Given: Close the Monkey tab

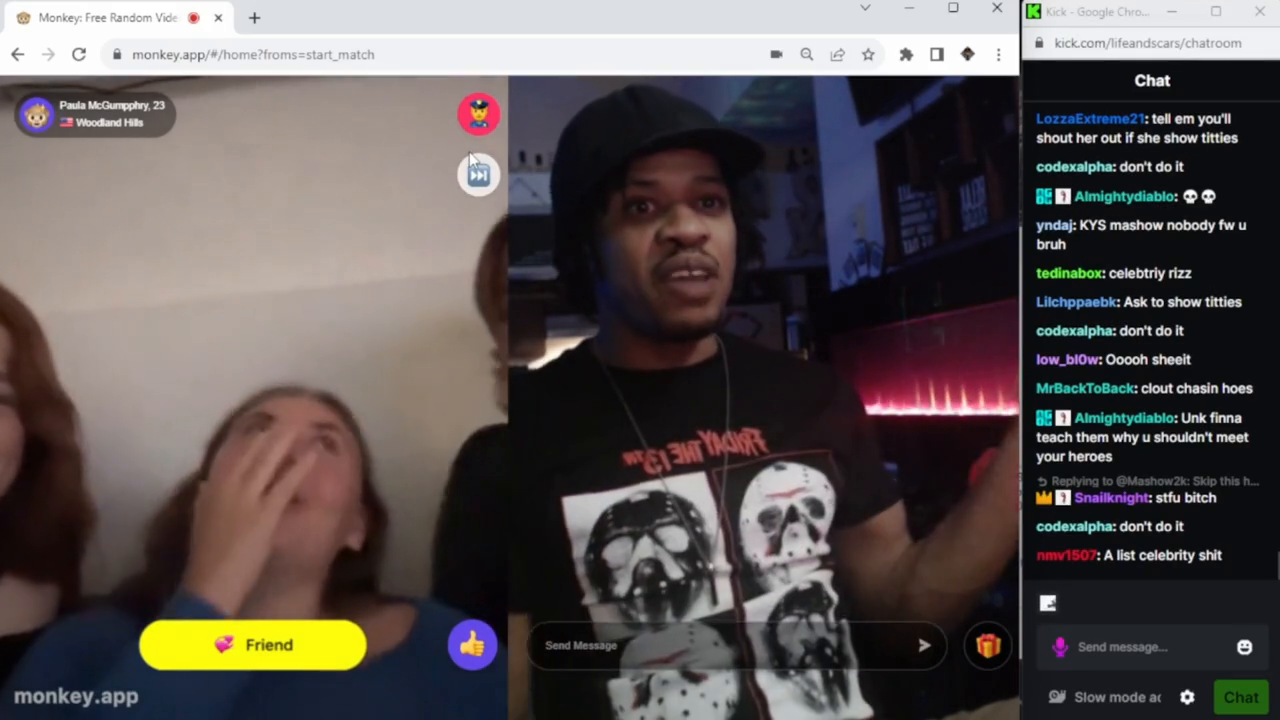Looking at the screenshot, I should pyautogui.click(x=218, y=18).
